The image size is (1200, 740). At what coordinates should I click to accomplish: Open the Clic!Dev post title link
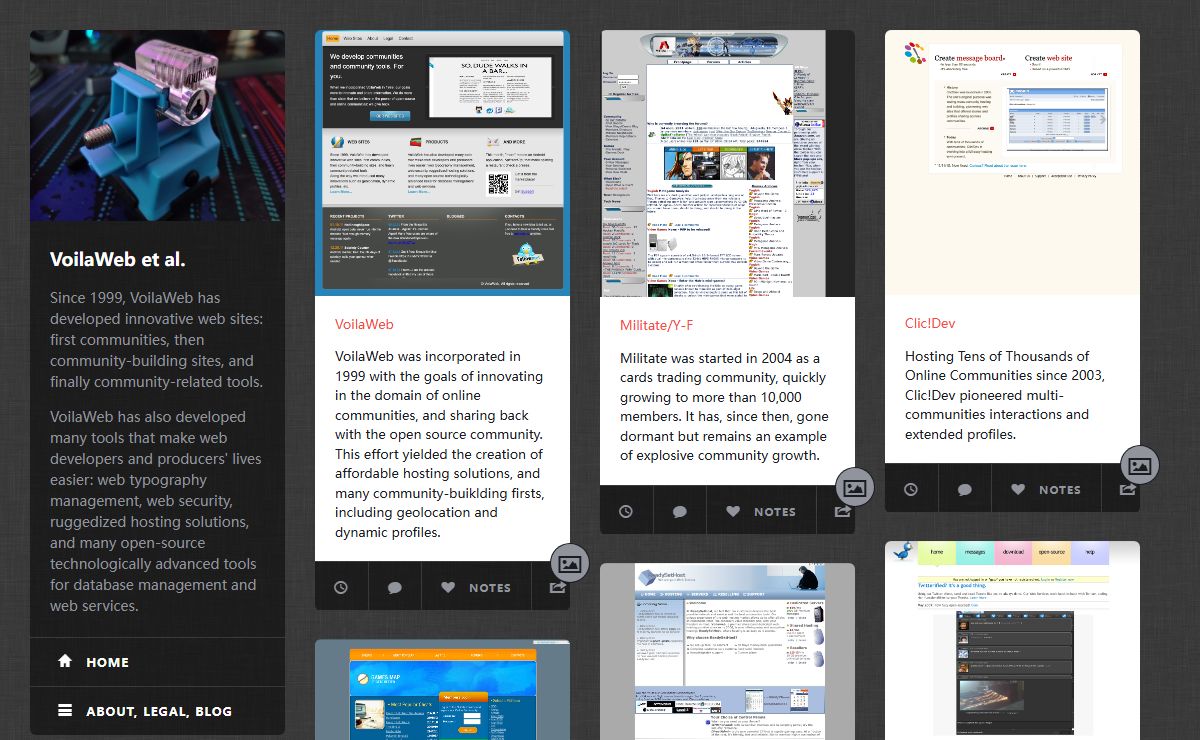click(x=931, y=324)
